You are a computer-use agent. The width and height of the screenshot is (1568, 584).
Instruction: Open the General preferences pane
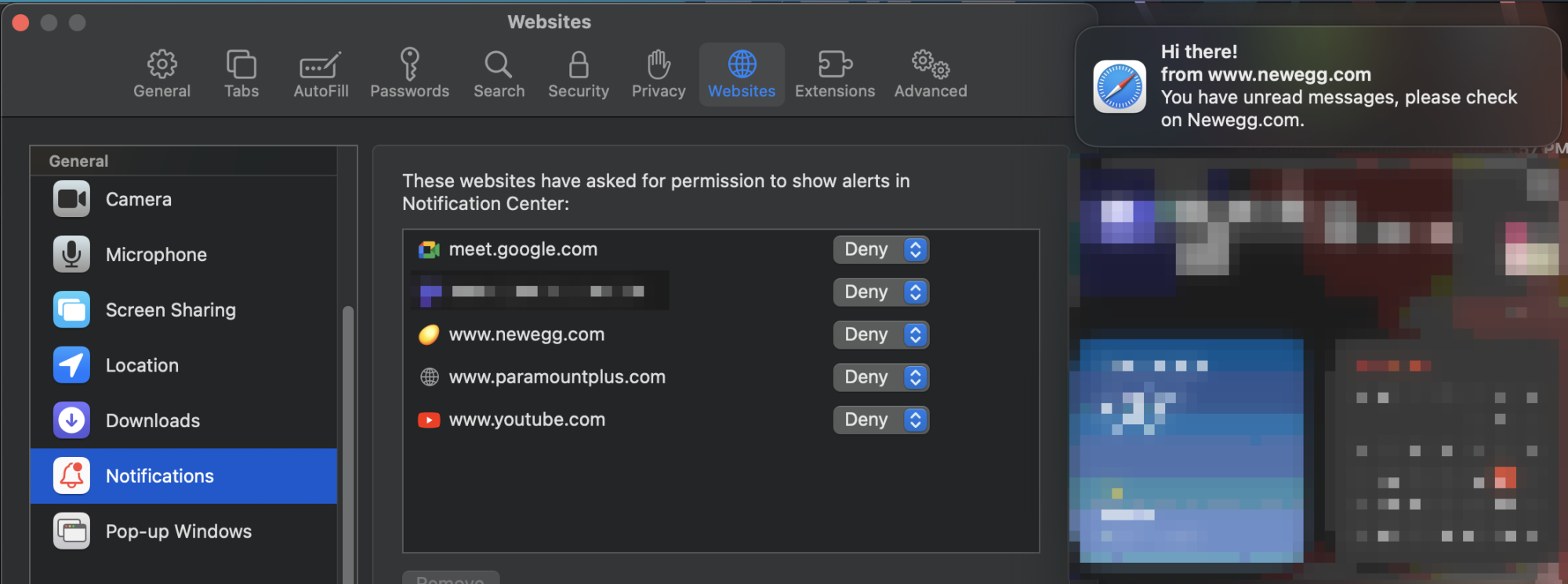(x=162, y=74)
